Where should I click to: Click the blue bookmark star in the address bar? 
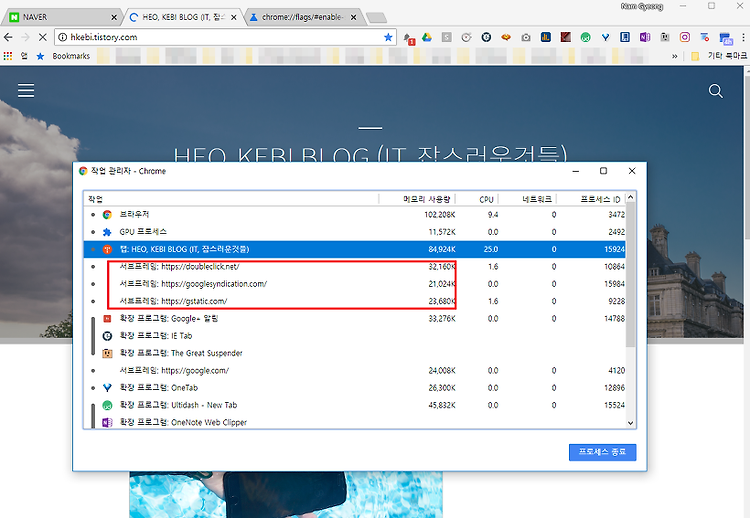pos(388,37)
